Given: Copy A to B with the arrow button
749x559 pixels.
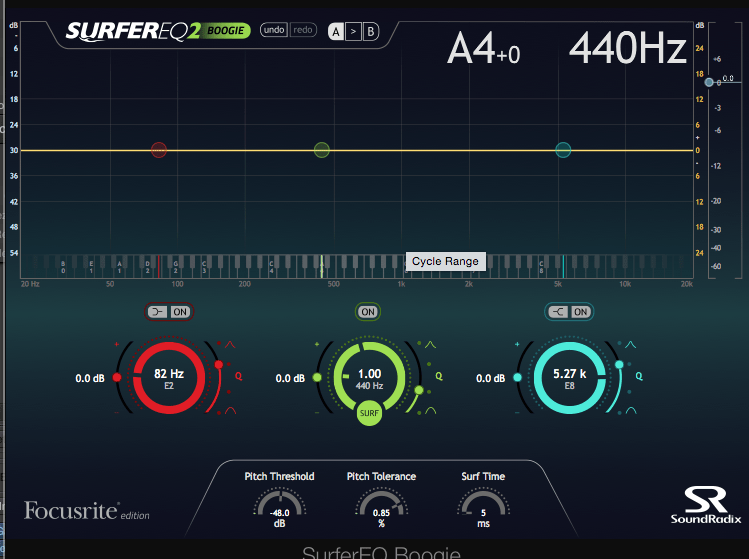Looking at the screenshot, I should [x=353, y=32].
